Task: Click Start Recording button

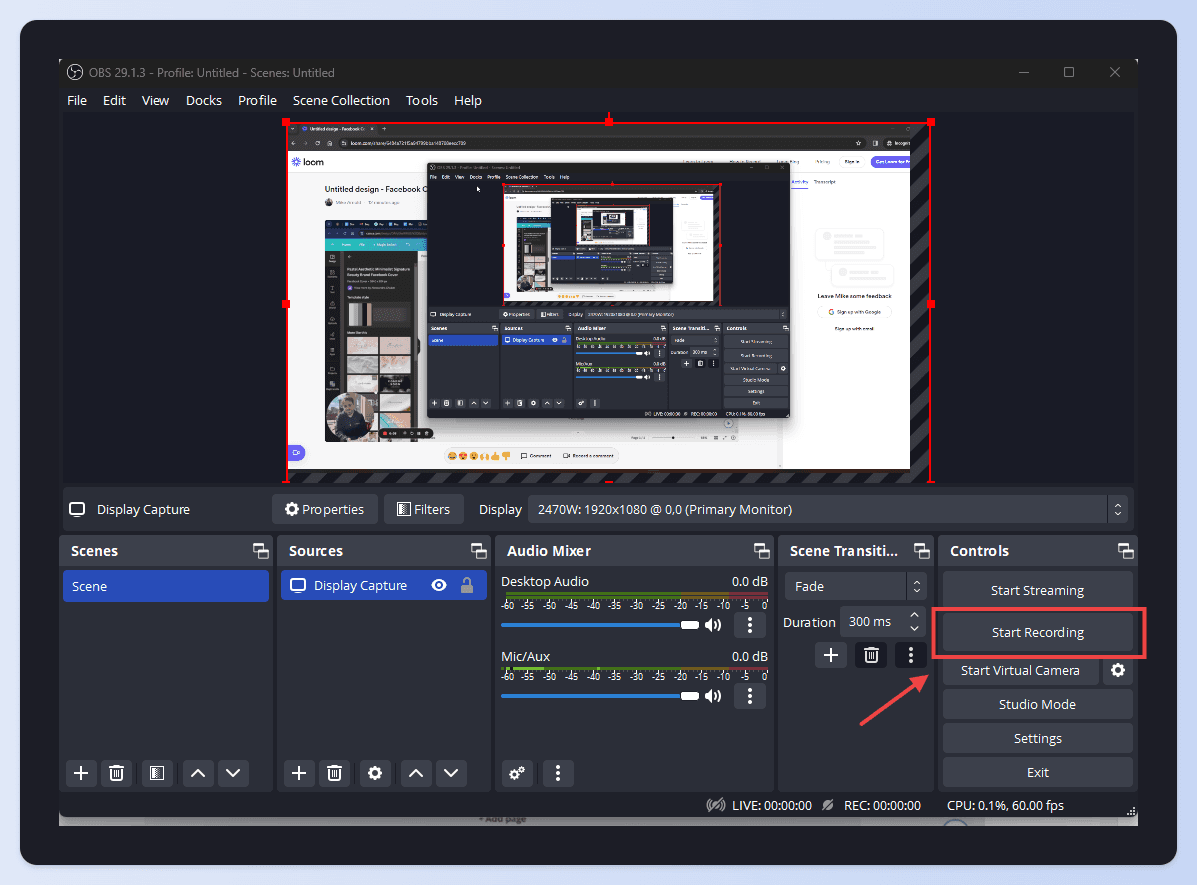Action: click(x=1037, y=632)
